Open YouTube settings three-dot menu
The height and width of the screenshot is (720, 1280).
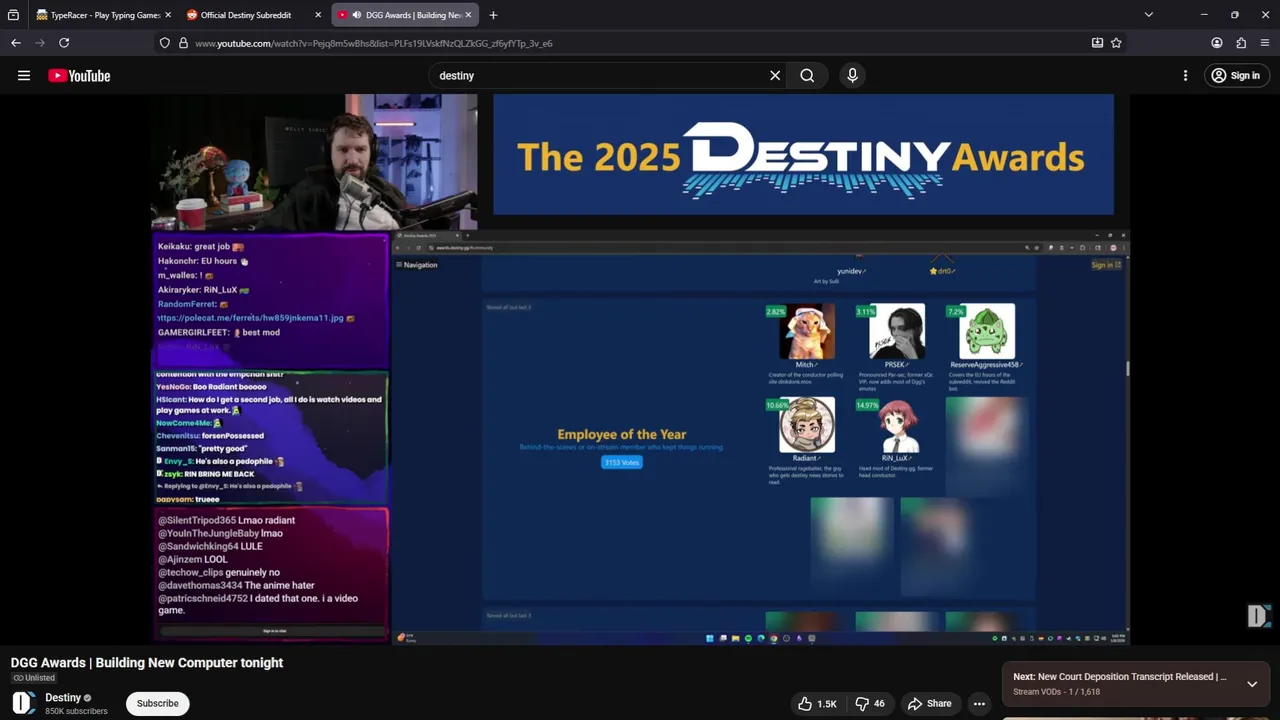(x=1185, y=75)
